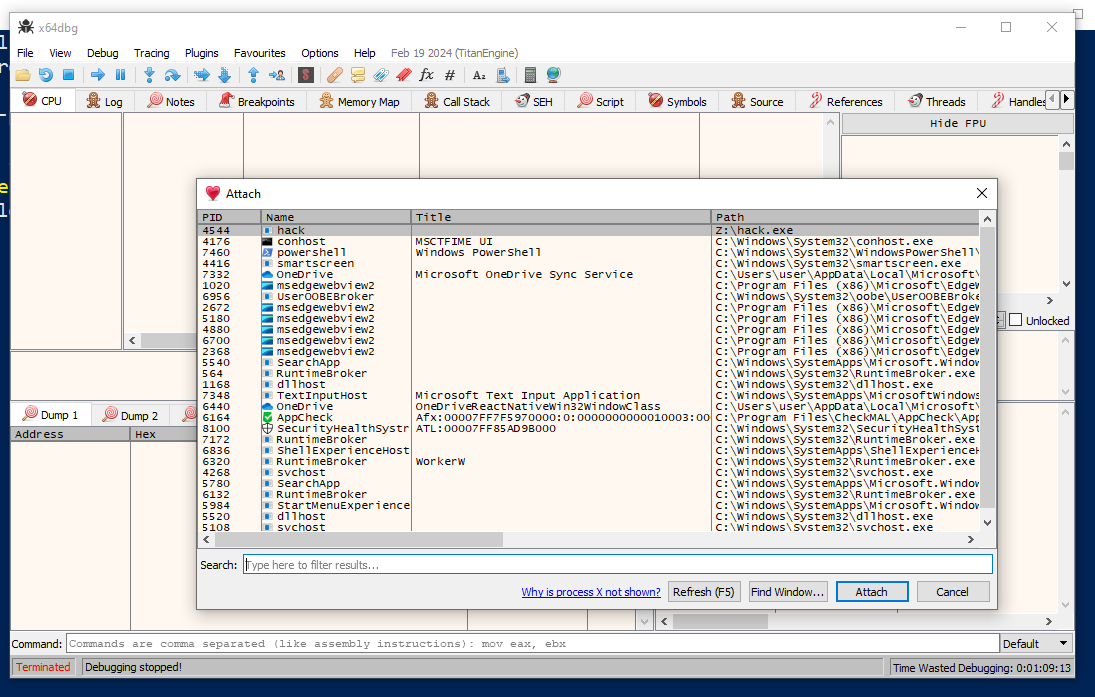
Task: Open the Default command type dropdown
Action: [1036, 643]
